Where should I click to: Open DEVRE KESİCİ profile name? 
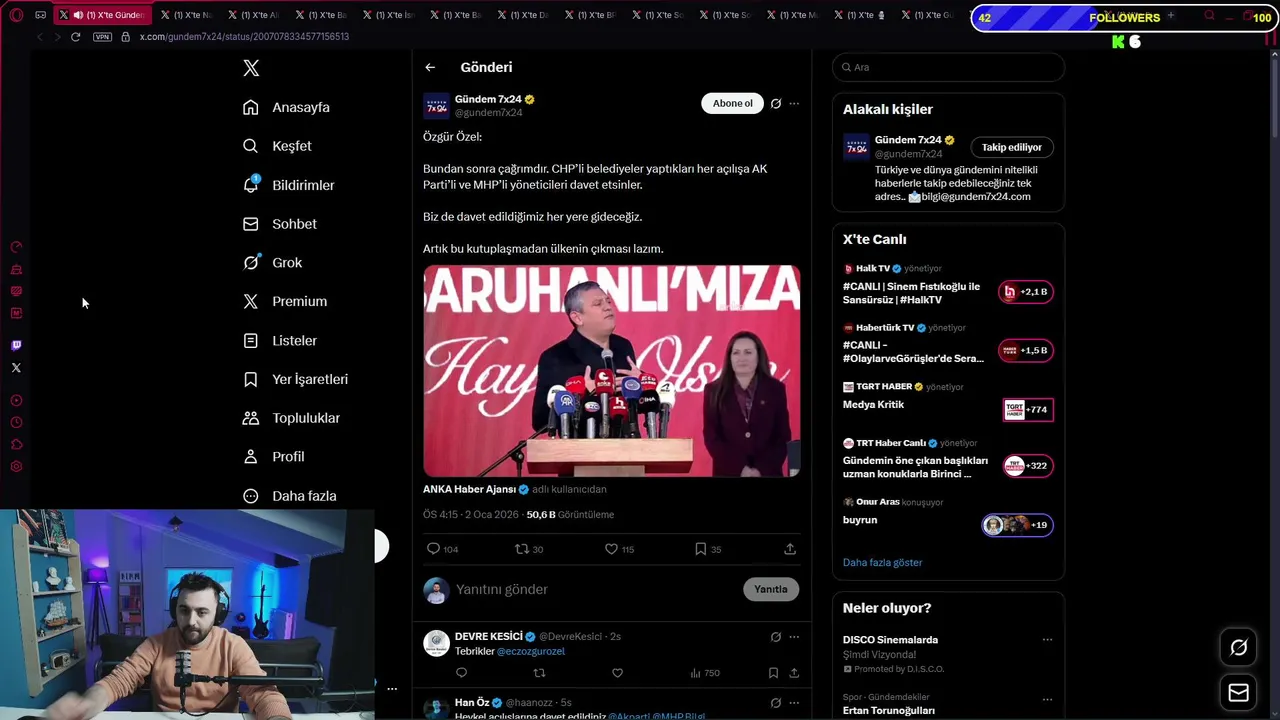[x=488, y=636]
